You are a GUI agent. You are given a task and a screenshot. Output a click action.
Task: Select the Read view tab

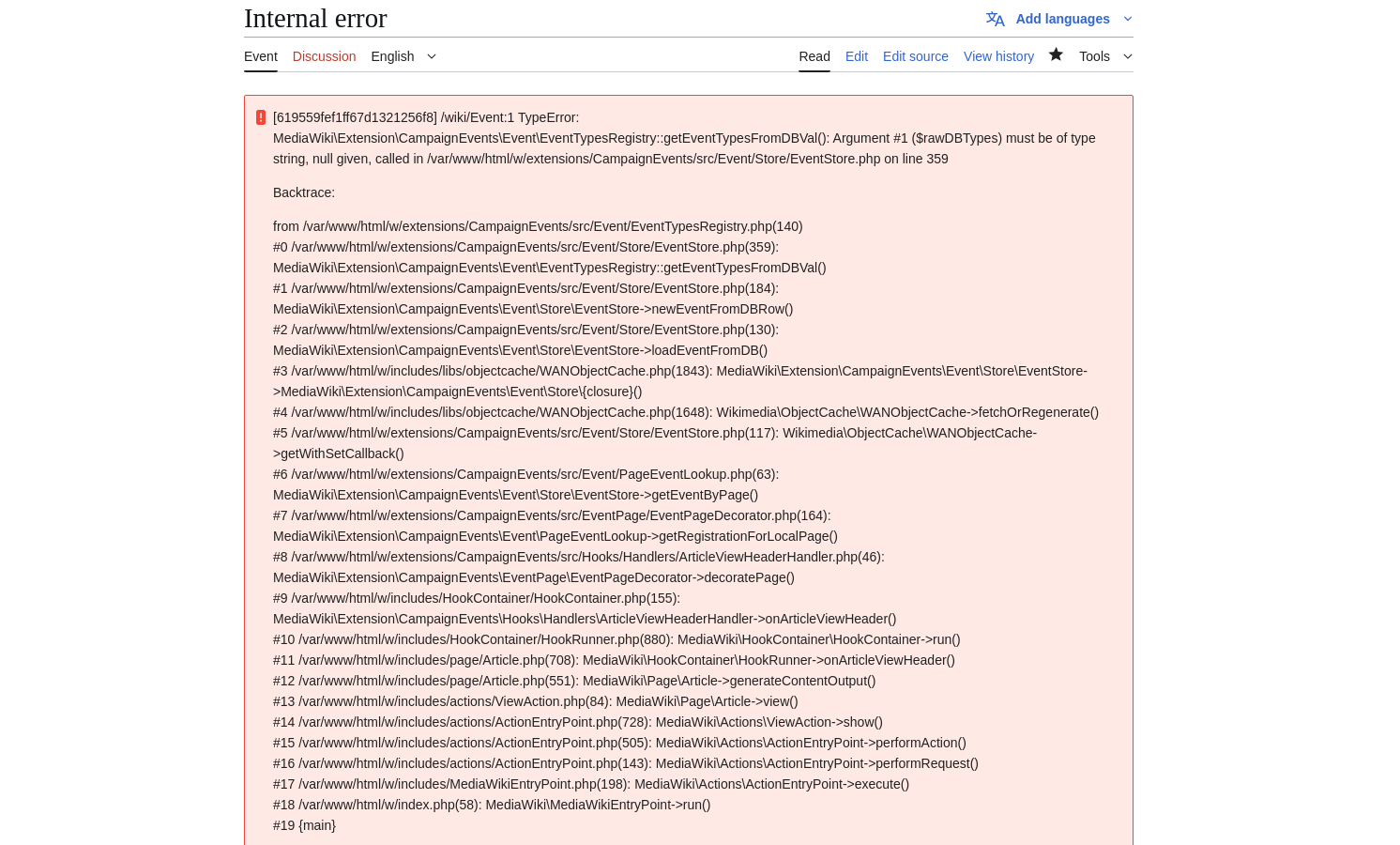[814, 56]
